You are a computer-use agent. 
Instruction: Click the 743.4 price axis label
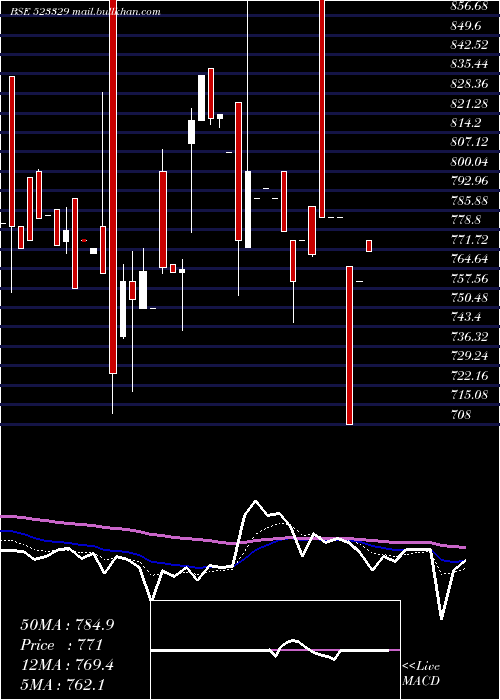[466, 317]
